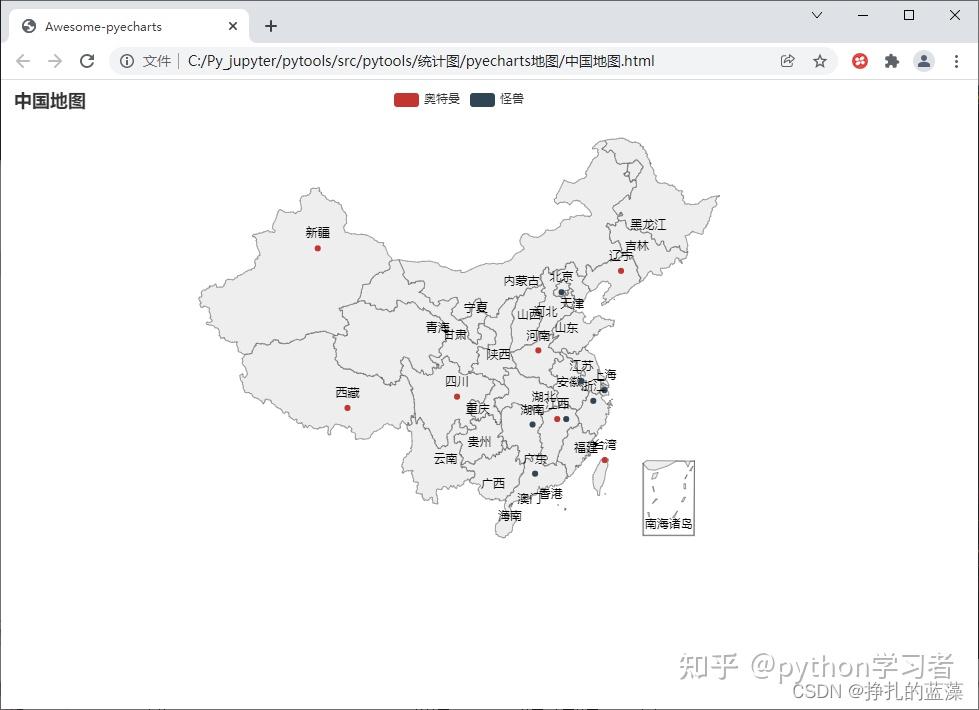Open the extensions puzzle piece icon
Screen dimensions: 979x710
pos(891,61)
